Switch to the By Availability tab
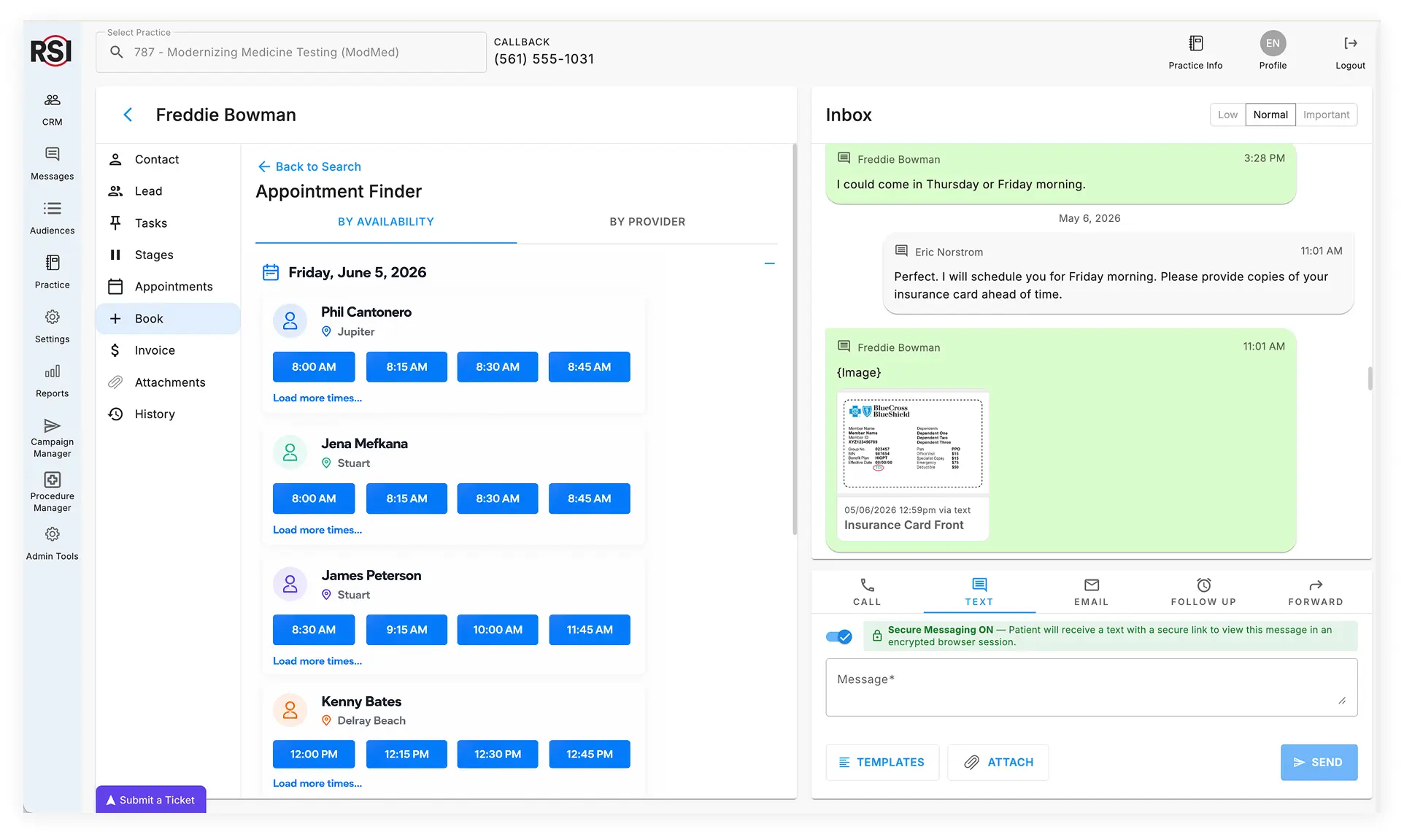1404x840 pixels. (x=386, y=222)
